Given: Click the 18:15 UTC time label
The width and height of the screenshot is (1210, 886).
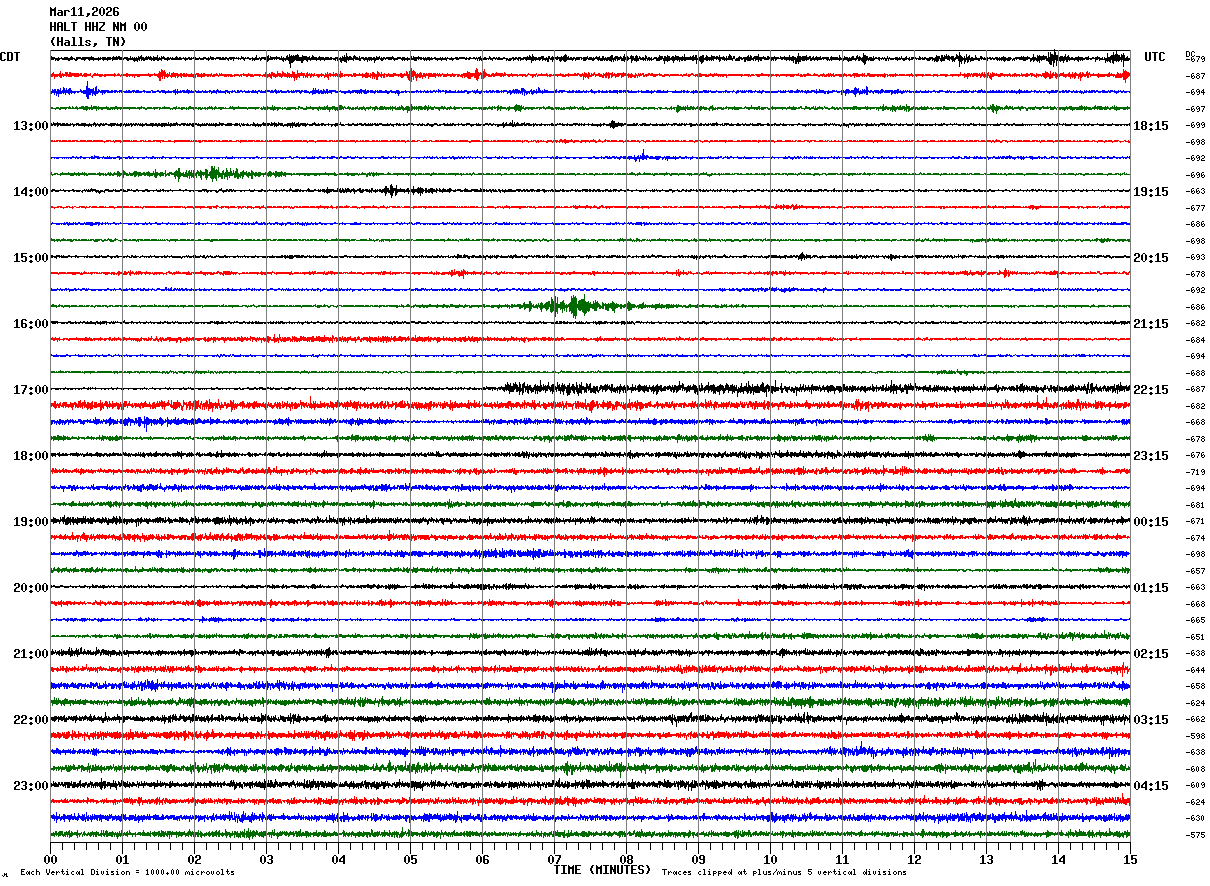Looking at the screenshot, I should (1151, 125).
